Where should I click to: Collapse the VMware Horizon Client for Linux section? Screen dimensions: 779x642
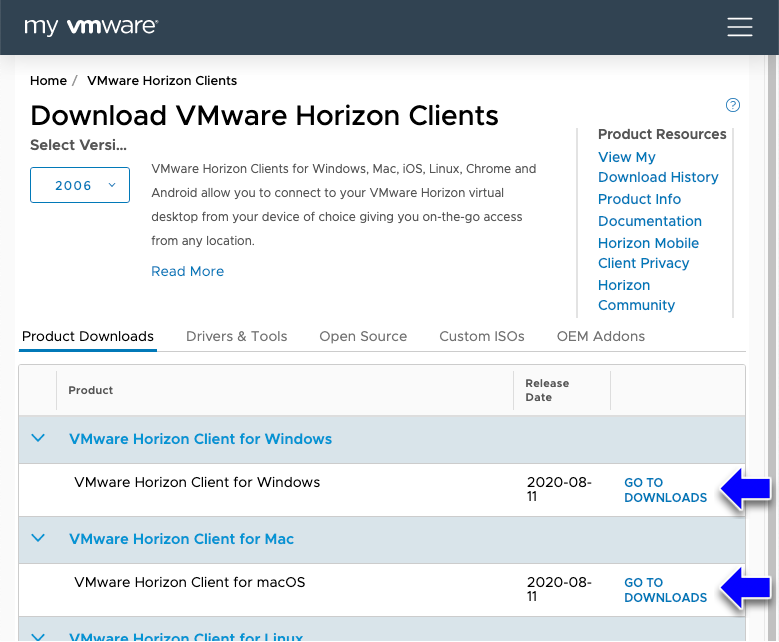pos(38,636)
